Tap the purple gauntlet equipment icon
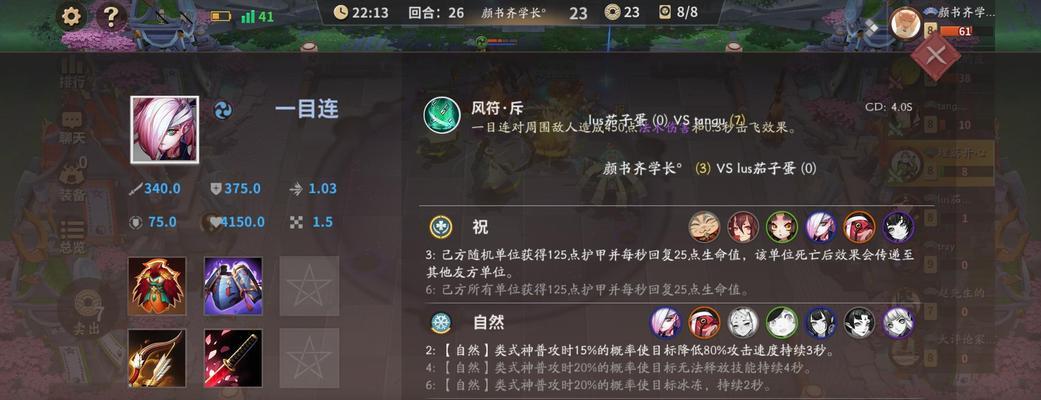Image resolution: width=1041 pixels, height=400 pixels. [x=233, y=286]
